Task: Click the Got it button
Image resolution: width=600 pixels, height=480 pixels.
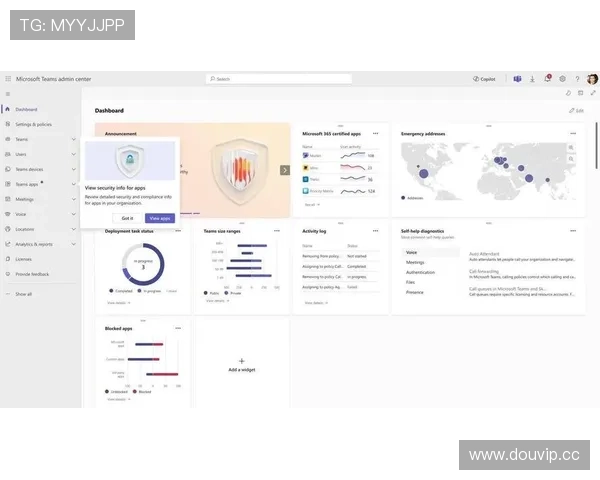Action: coord(127,217)
